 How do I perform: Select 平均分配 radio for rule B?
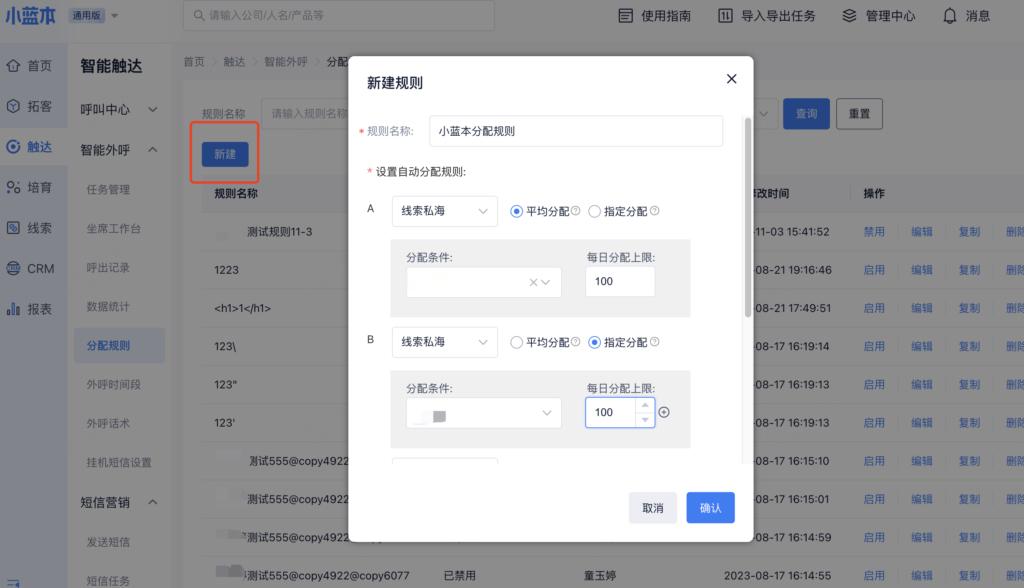[x=516, y=342]
